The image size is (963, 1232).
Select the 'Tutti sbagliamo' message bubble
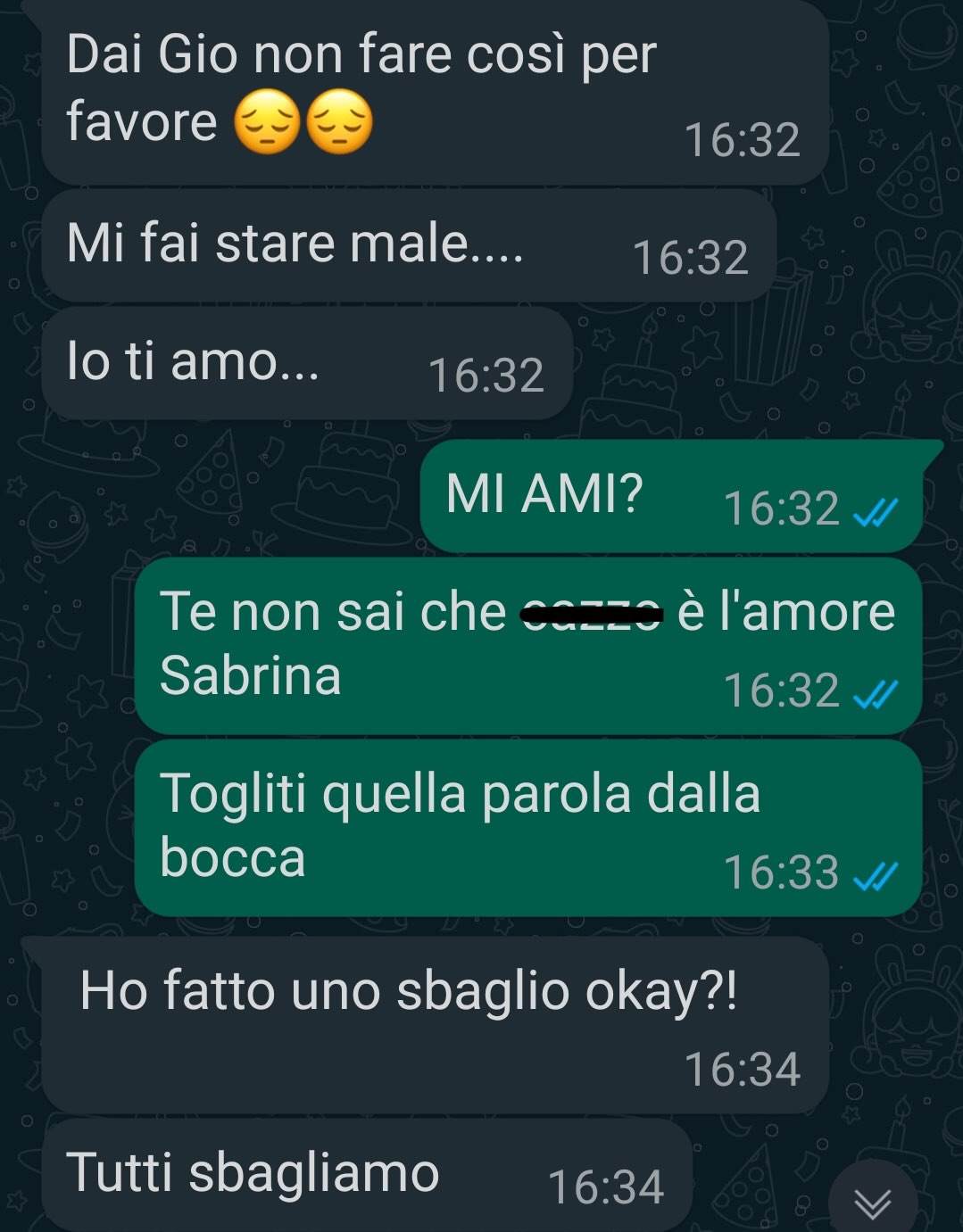pos(367,1175)
